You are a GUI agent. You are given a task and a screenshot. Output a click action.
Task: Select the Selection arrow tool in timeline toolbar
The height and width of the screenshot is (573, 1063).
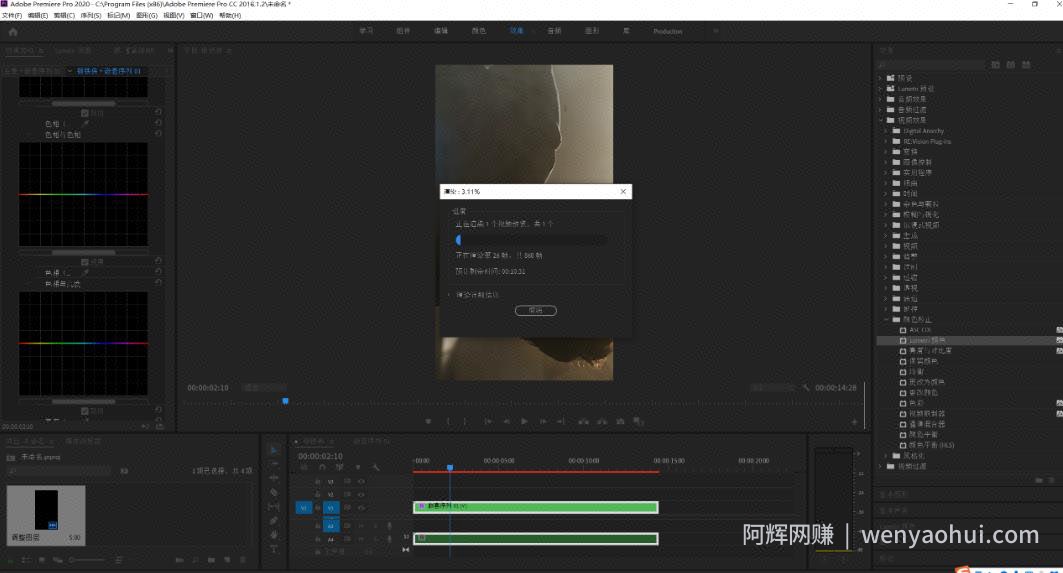274,450
